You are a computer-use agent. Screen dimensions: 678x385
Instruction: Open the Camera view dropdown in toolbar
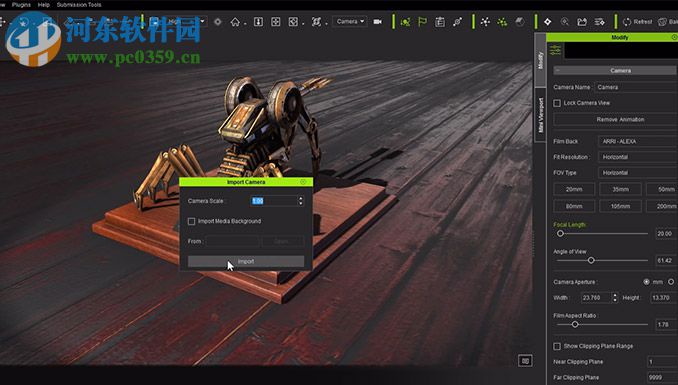[x=350, y=22]
